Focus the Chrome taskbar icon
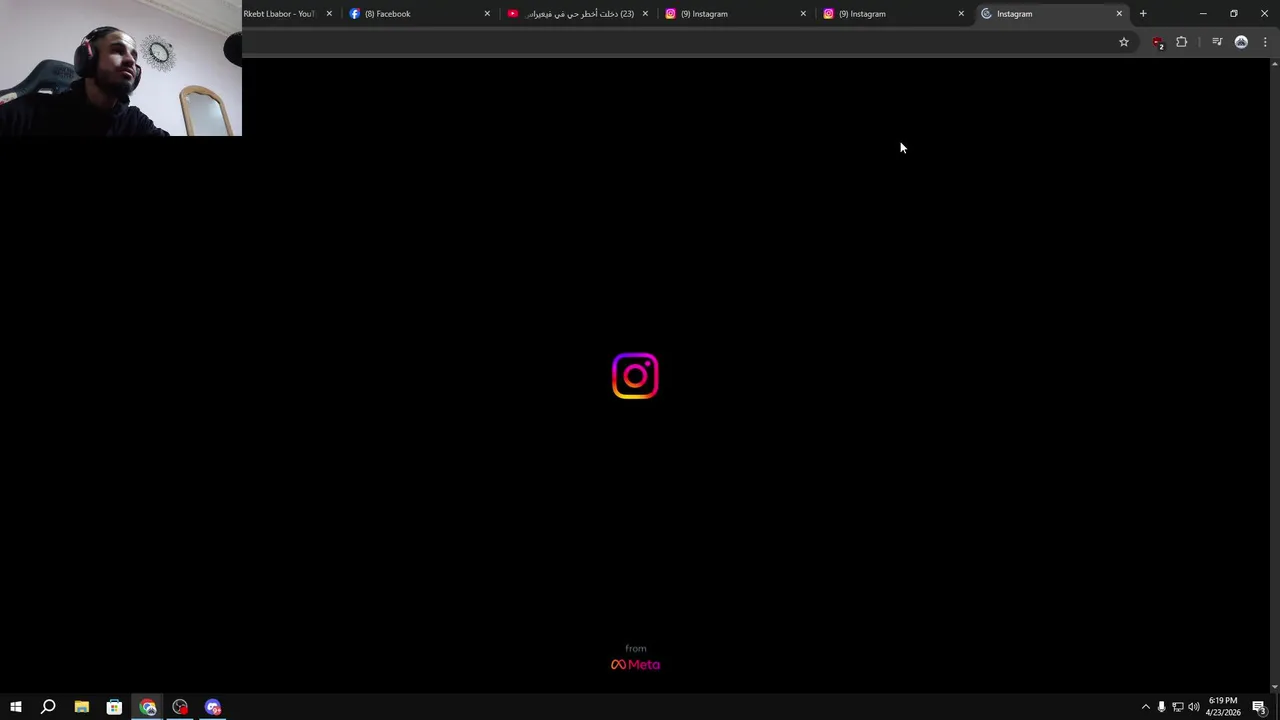The height and width of the screenshot is (720, 1280). coord(148,707)
